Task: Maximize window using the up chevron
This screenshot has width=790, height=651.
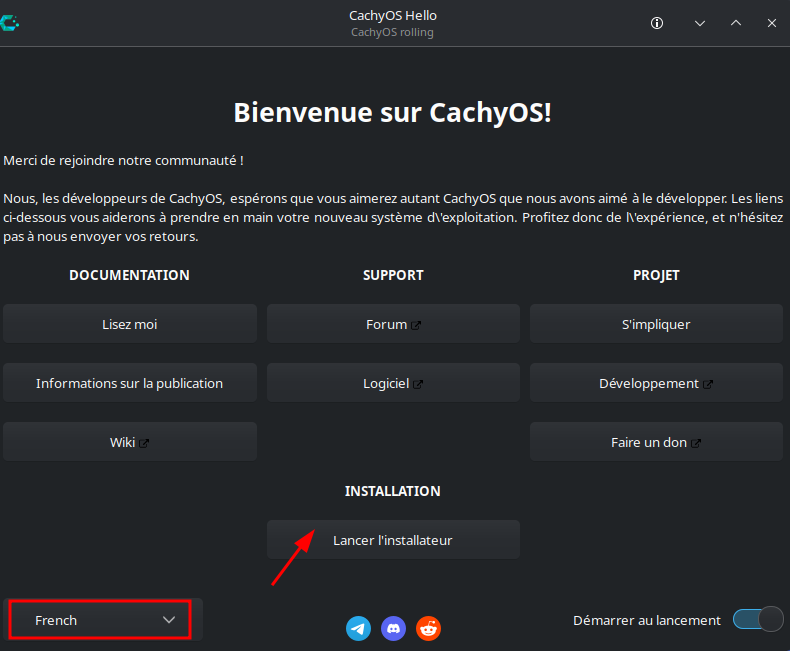Action: pos(736,23)
